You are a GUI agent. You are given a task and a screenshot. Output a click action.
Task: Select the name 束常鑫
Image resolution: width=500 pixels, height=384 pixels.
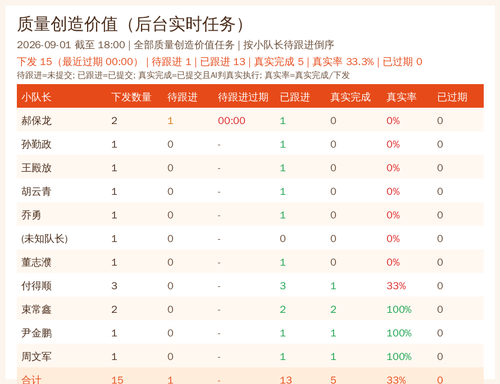(x=36, y=310)
